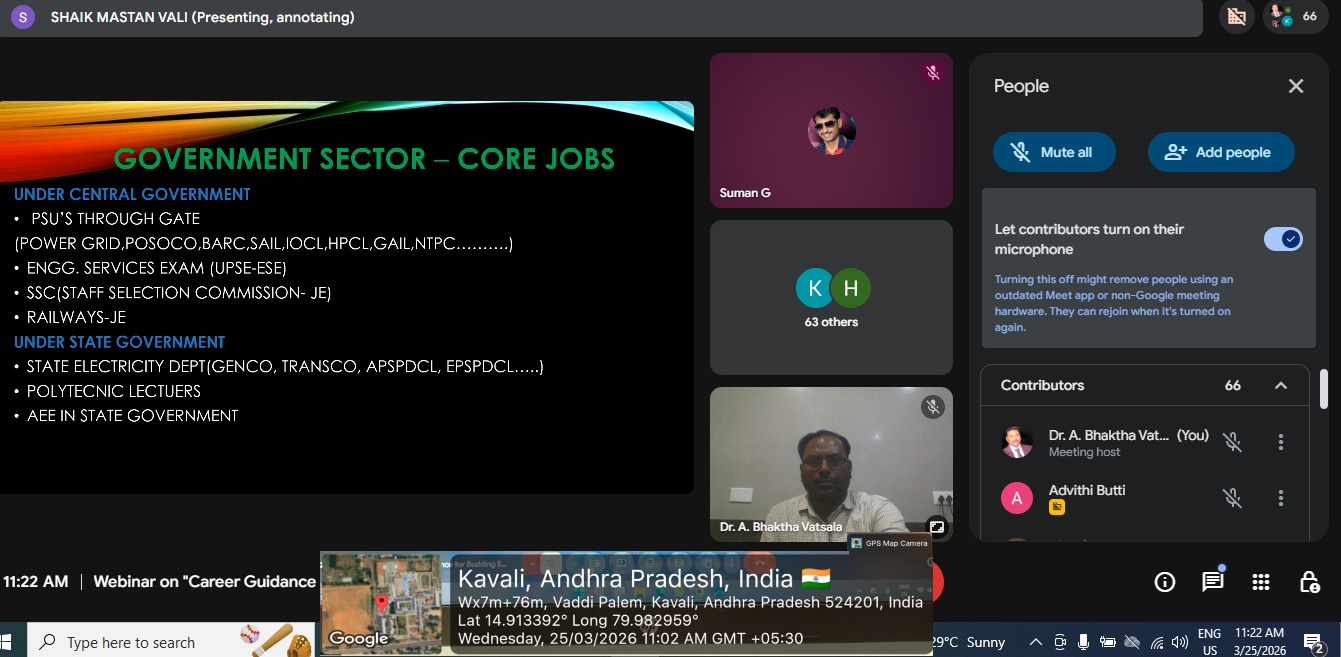Open the Wi-Fi network tray icon
Screen dimensions: 1341x657
[1157, 642]
